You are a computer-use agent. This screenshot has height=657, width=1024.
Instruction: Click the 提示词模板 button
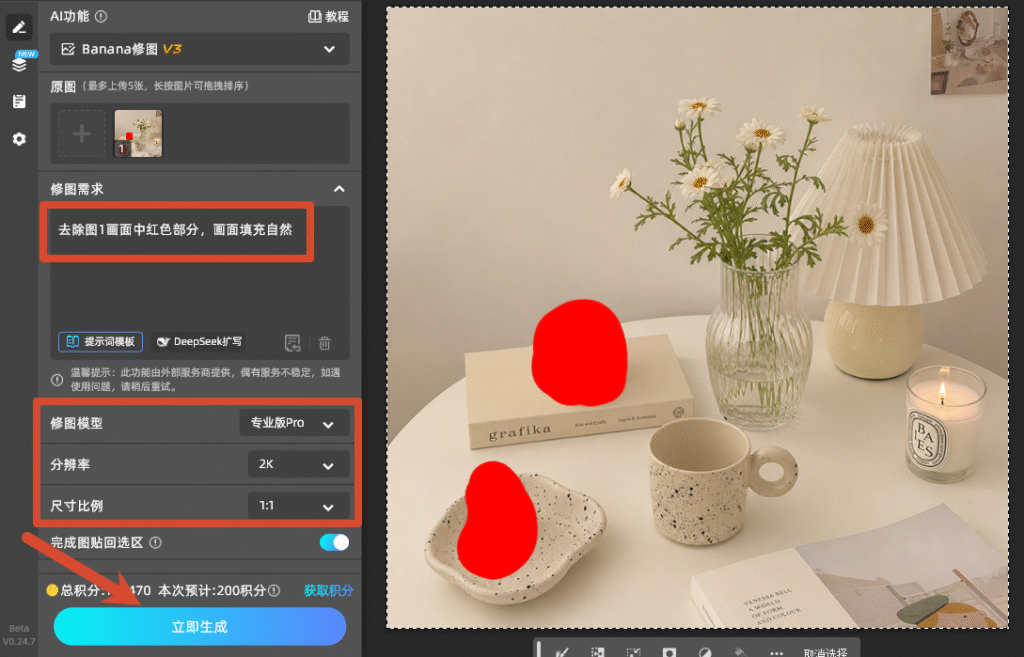coord(101,342)
